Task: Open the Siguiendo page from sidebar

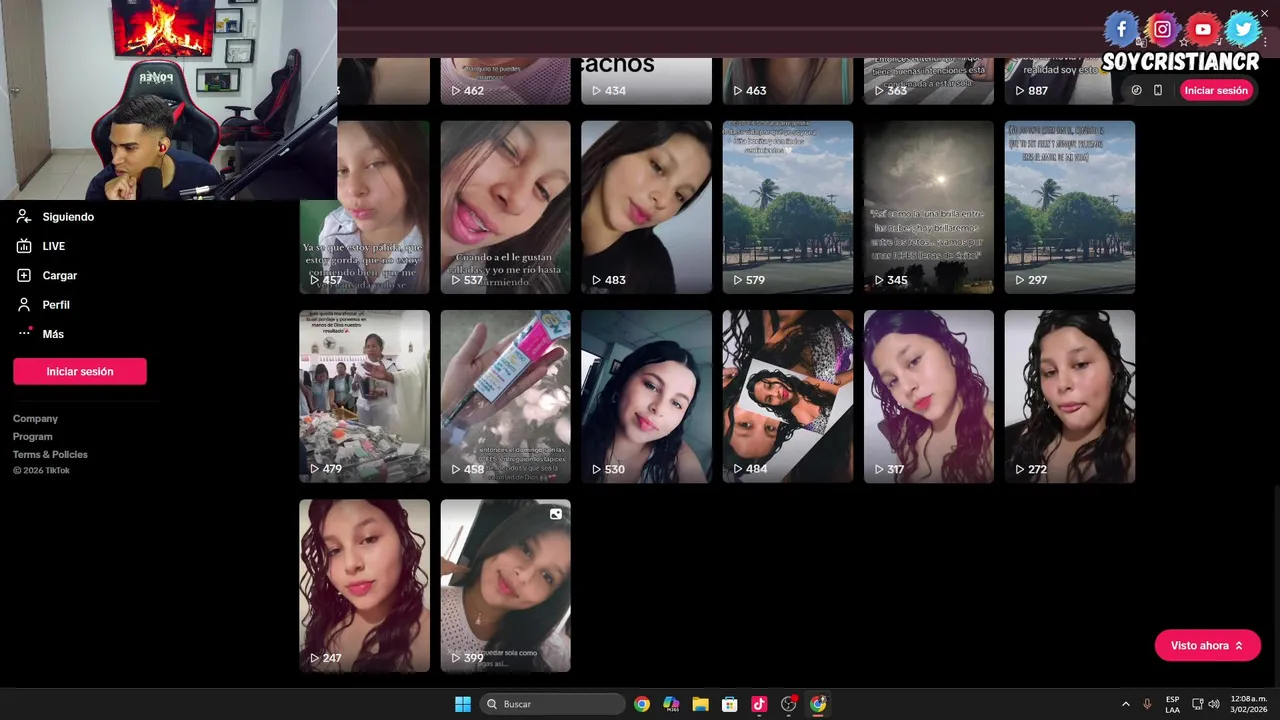Action: click(56, 217)
